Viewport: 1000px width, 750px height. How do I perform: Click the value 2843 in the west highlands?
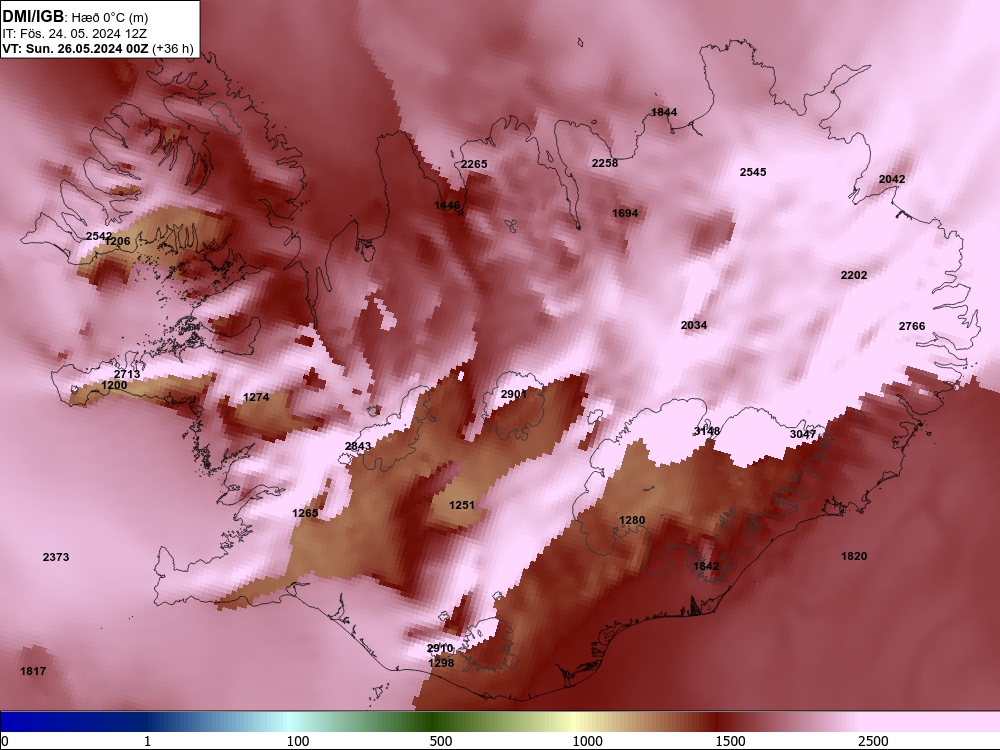[358, 446]
